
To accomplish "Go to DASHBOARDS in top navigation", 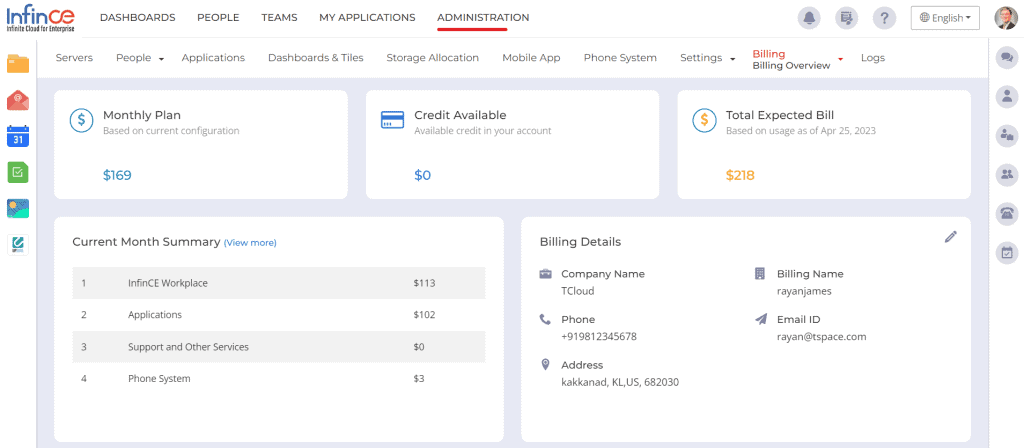I will pos(138,18).
